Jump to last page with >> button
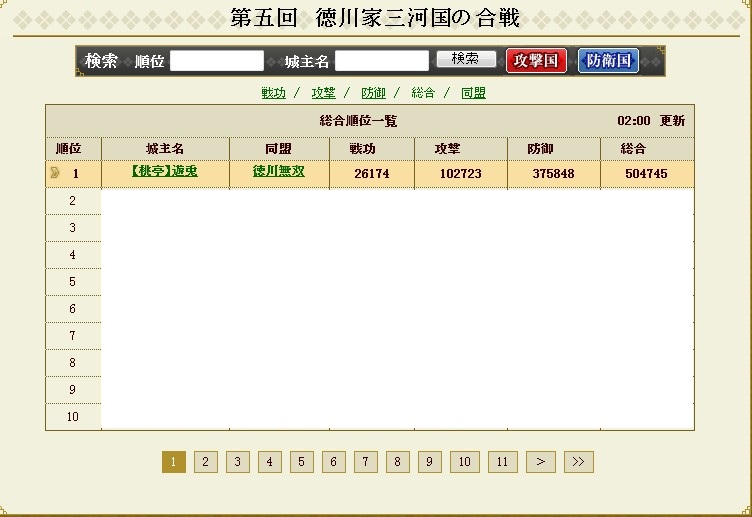Image resolution: width=752 pixels, height=517 pixels. click(x=578, y=462)
